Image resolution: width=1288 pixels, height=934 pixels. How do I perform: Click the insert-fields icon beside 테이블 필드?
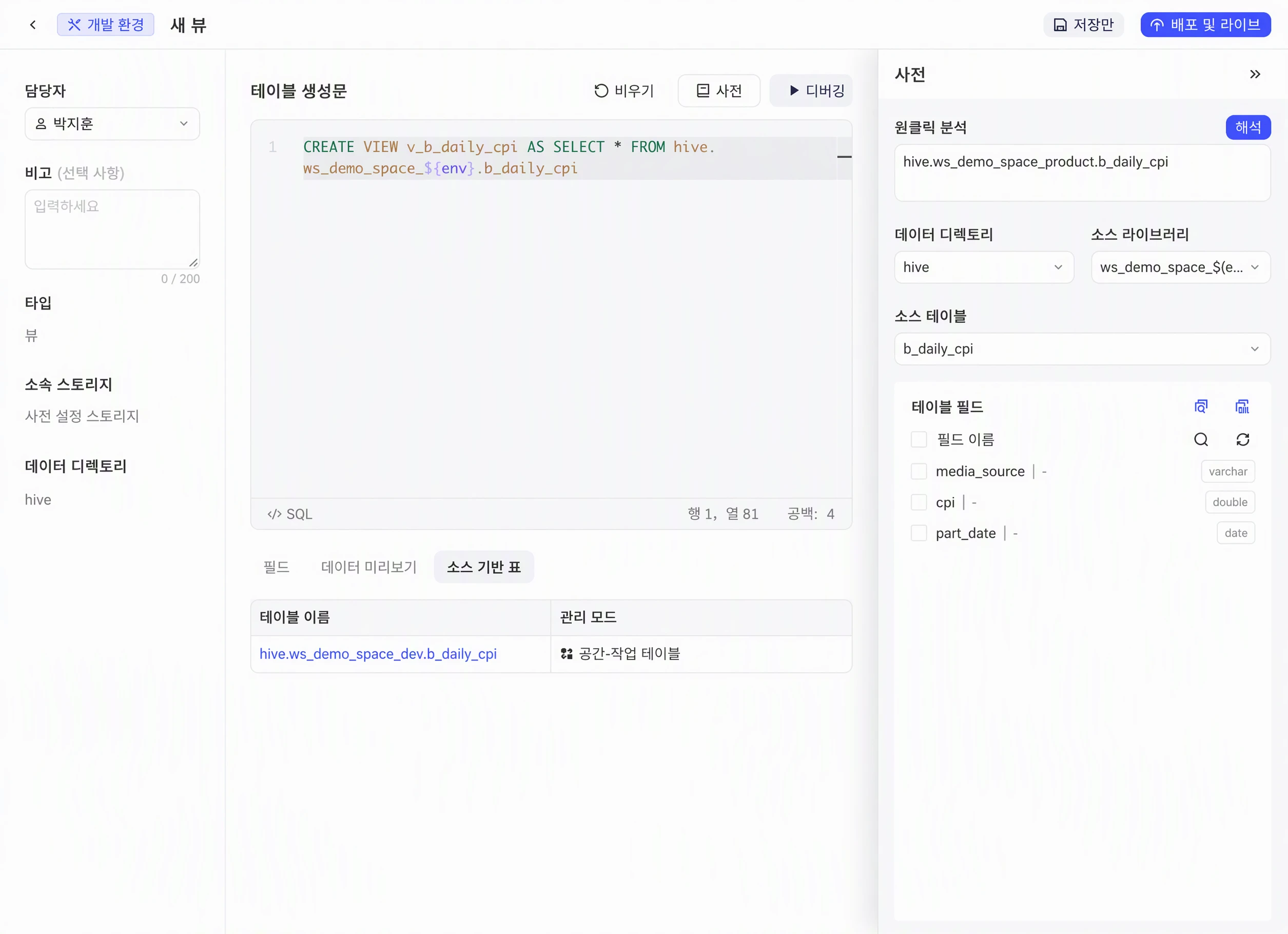click(x=1242, y=406)
